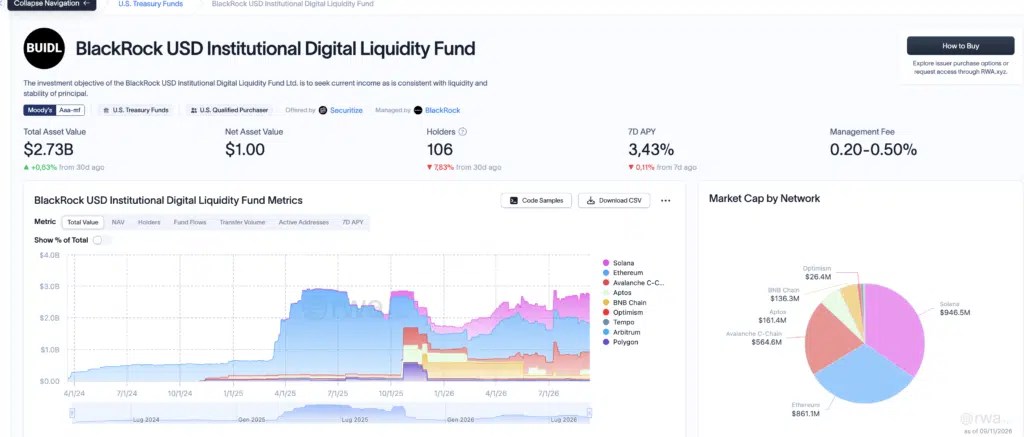Click the BlackRock logo icon
Image resolution: width=1024 pixels, height=437 pixels.
(418, 110)
